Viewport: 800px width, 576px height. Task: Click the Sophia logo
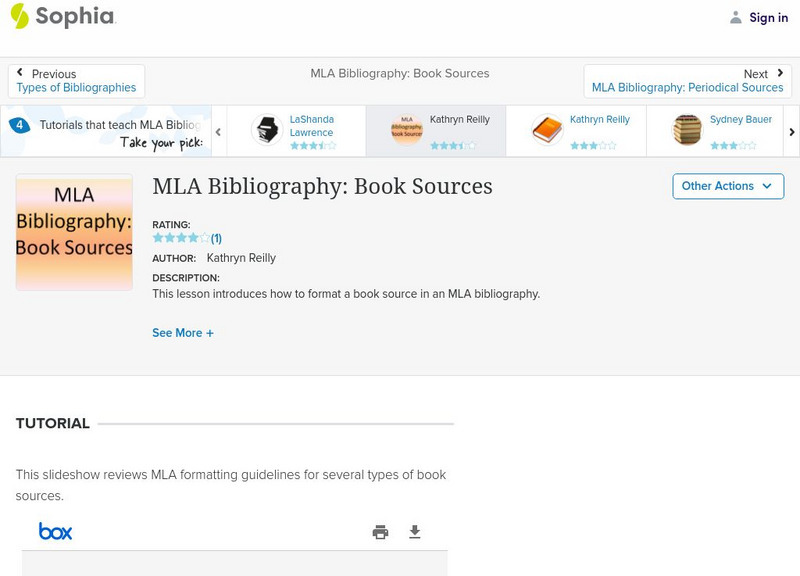pos(62,17)
